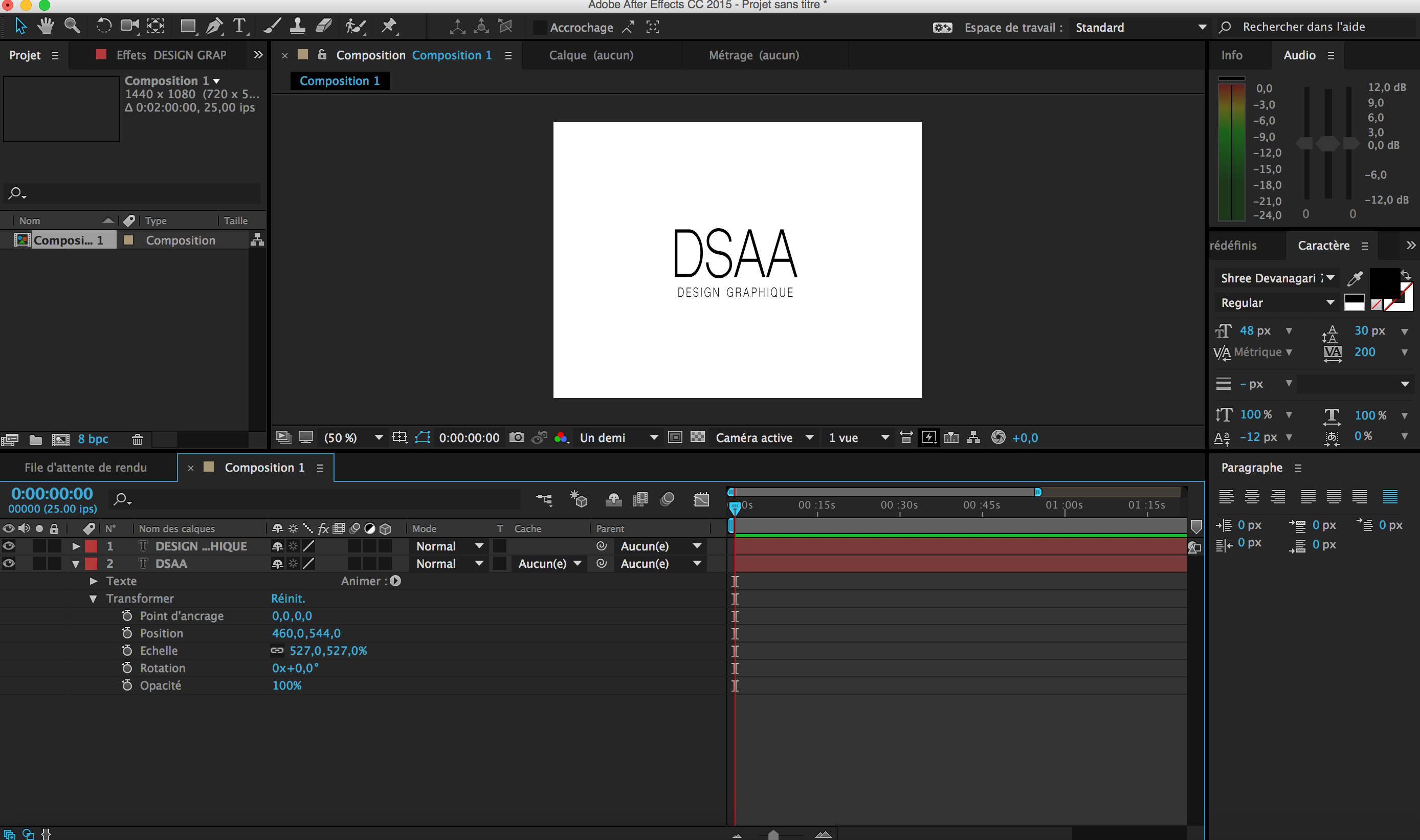Select the Puppet Pin tool
1420x840 pixels.
(389, 26)
